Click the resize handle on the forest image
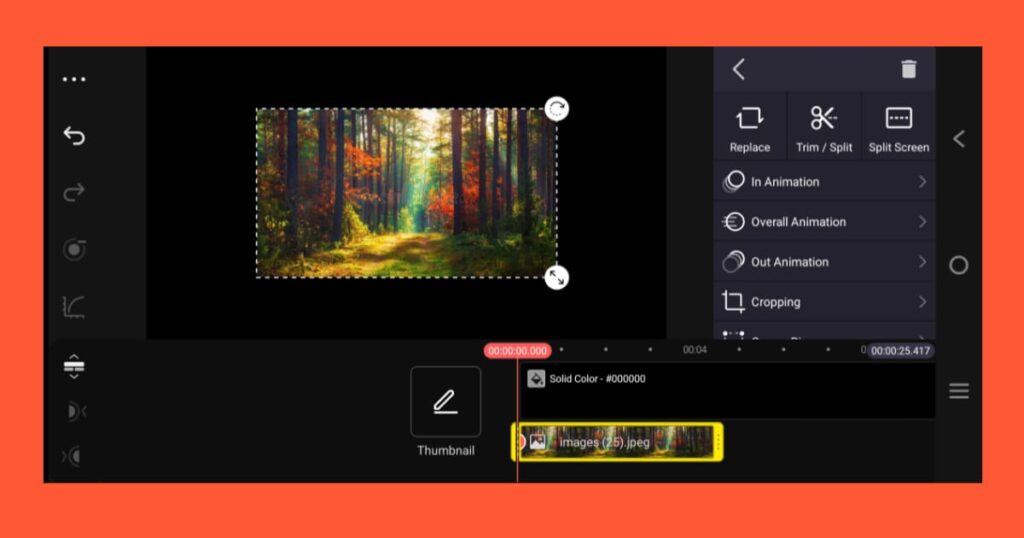Image resolution: width=1024 pixels, height=538 pixels. pos(557,277)
